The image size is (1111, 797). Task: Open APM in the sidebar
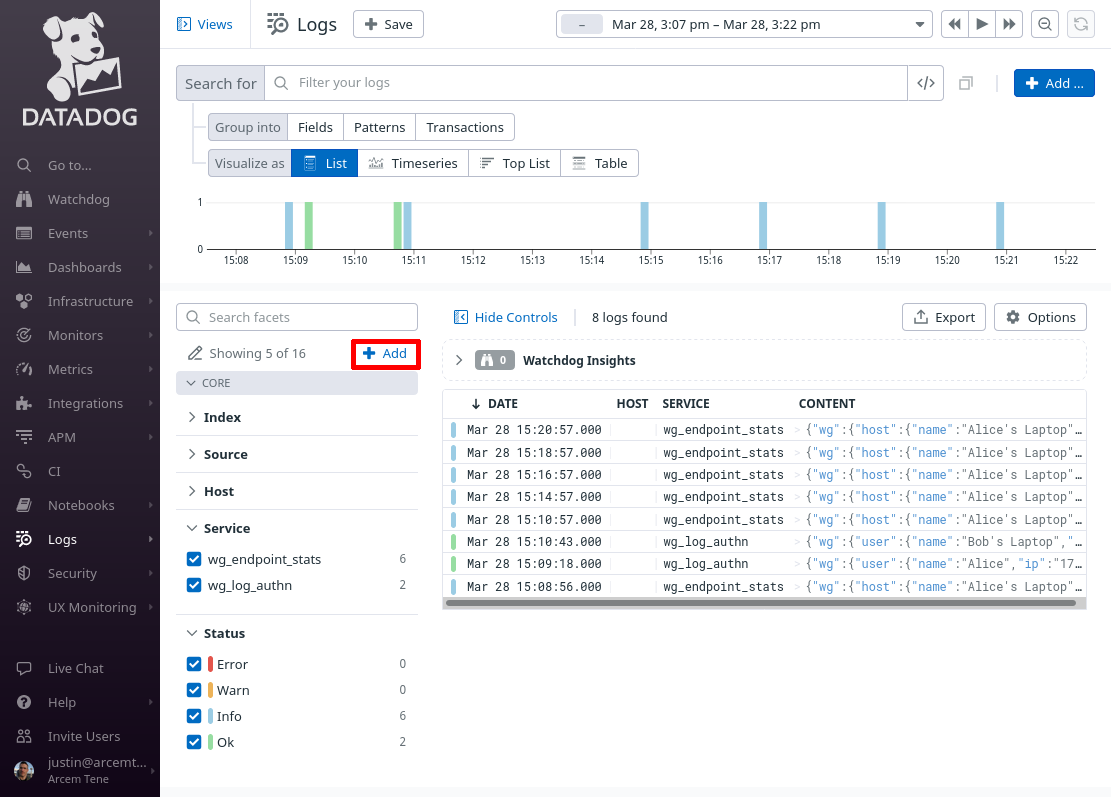62,437
